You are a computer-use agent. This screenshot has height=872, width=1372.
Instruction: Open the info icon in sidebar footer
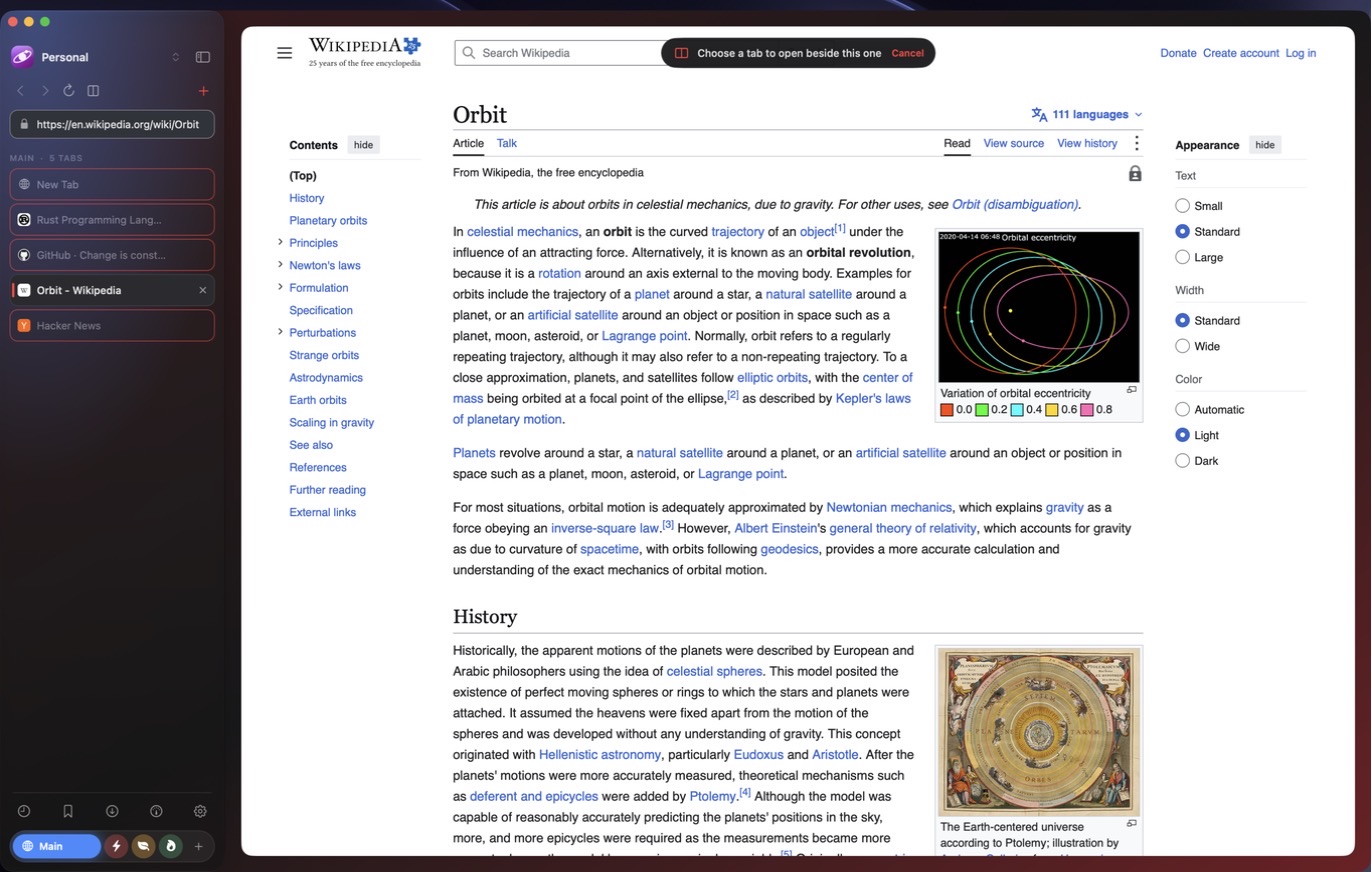point(156,811)
